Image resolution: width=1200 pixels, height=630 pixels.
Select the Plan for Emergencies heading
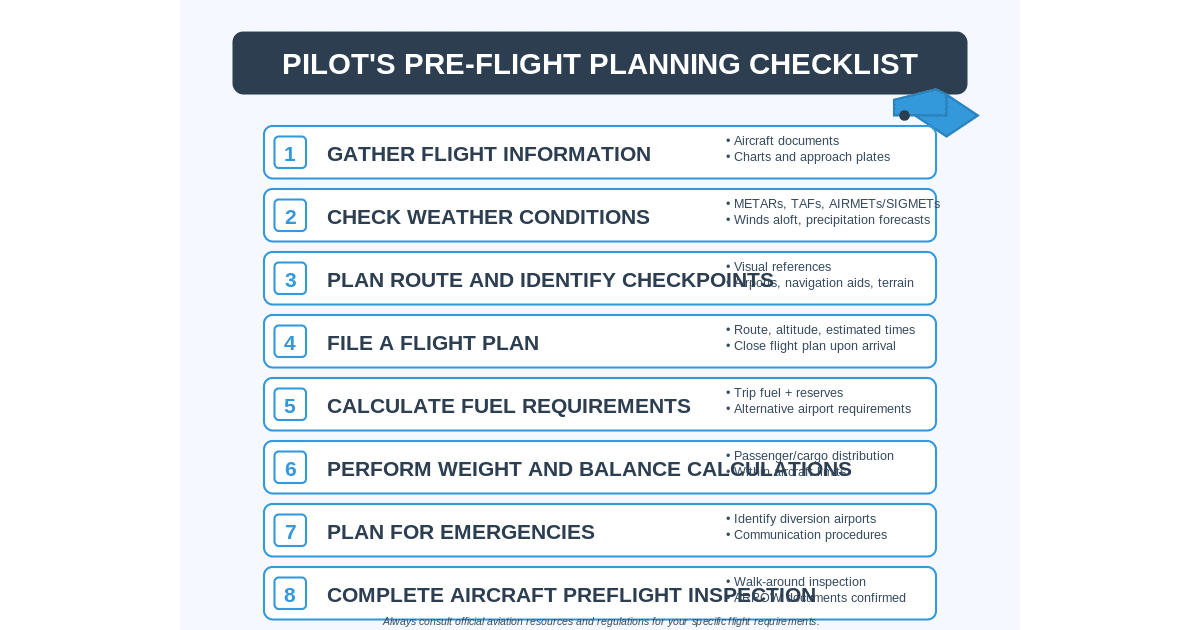460,532
